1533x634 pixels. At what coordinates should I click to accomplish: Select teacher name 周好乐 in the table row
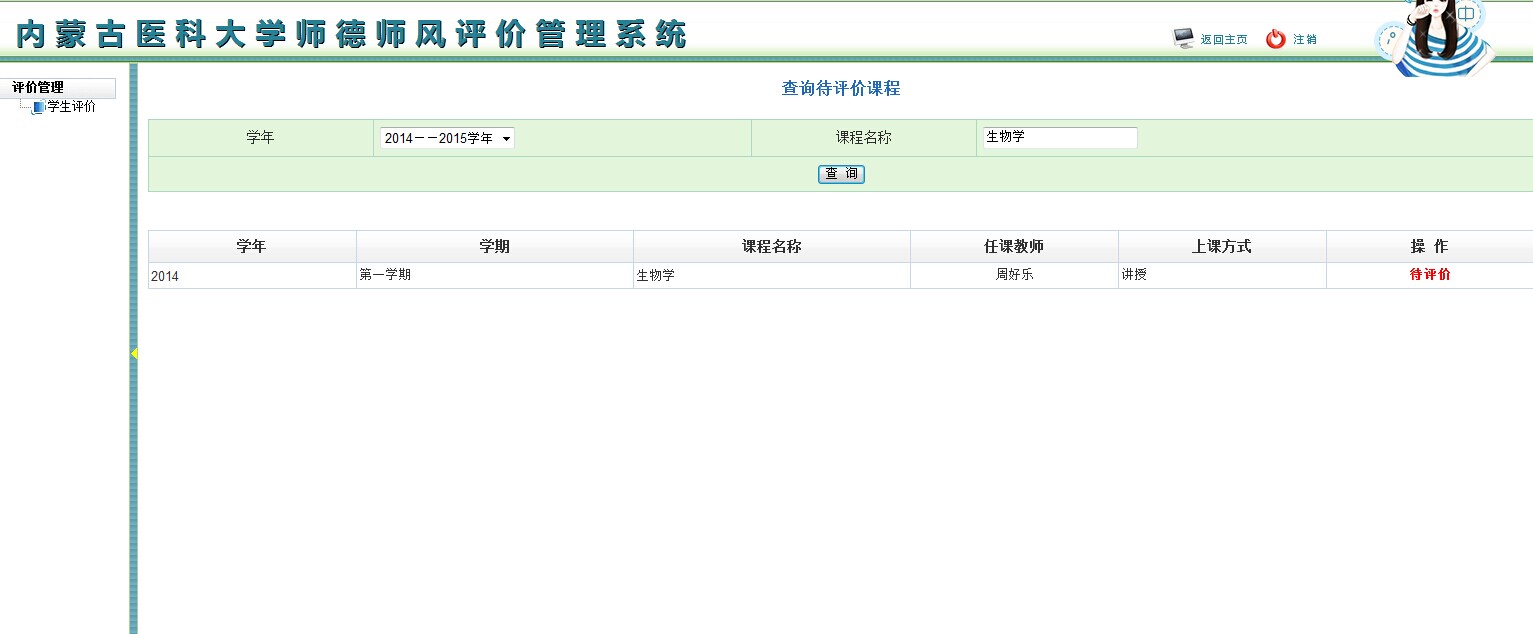point(1014,275)
